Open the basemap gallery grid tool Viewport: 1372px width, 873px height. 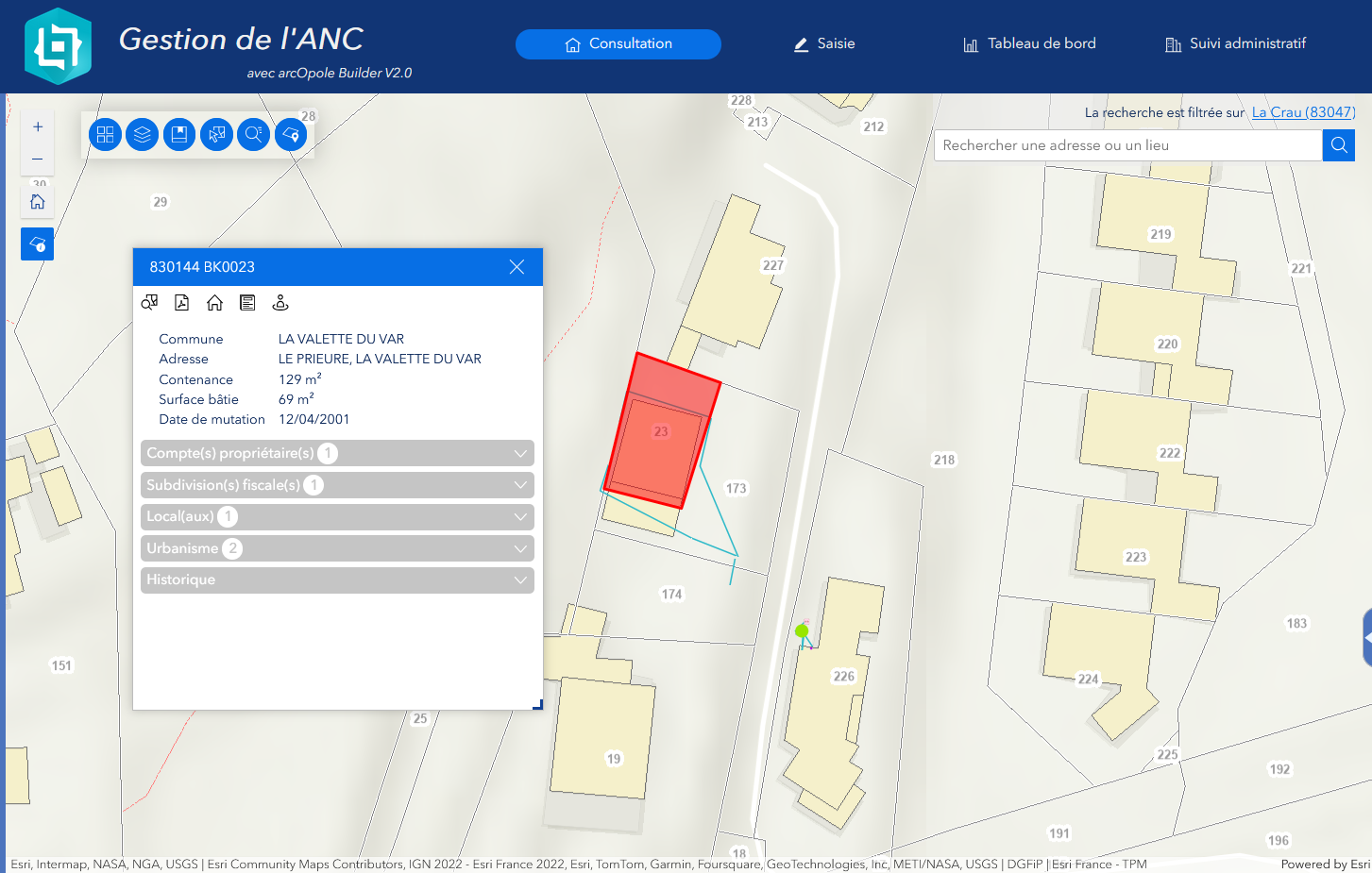tap(105, 135)
